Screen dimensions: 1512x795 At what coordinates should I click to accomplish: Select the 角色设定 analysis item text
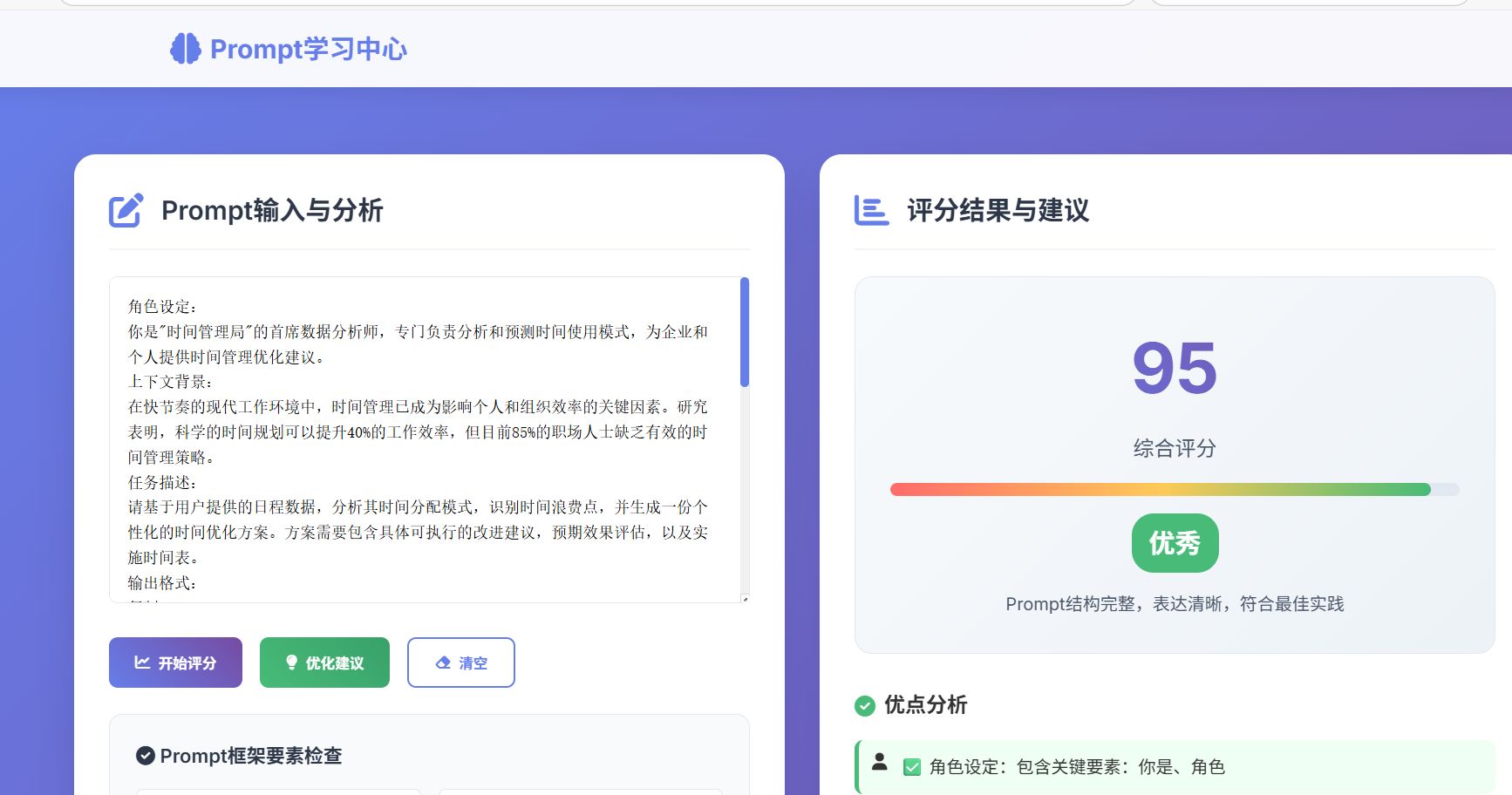click(1077, 767)
